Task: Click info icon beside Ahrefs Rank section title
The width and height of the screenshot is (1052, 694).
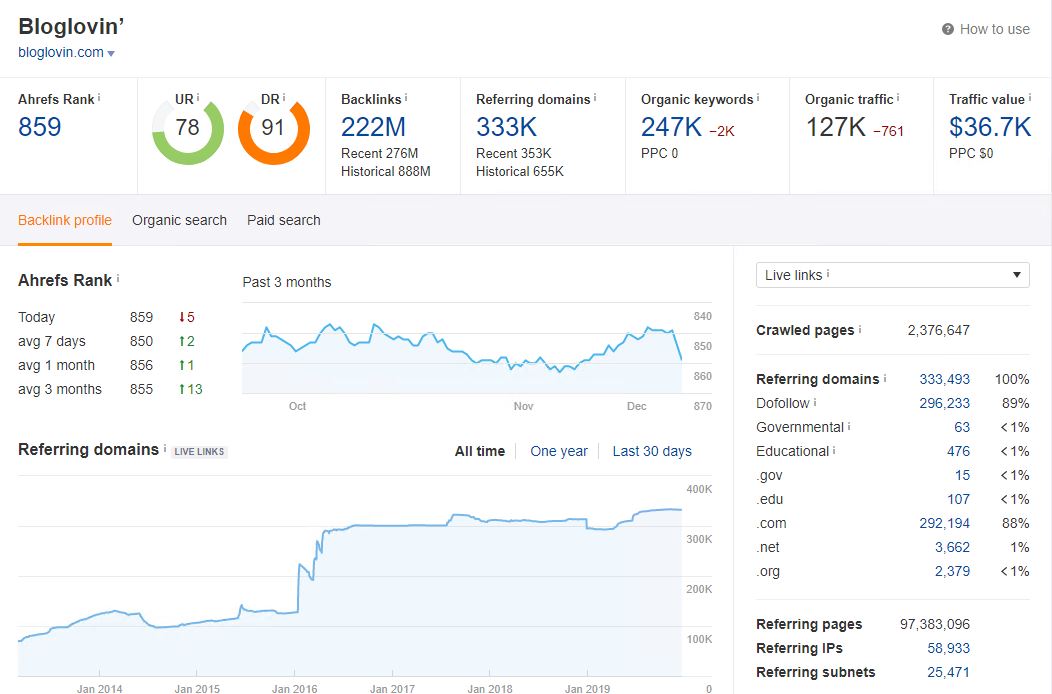Action: click(x=118, y=277)
